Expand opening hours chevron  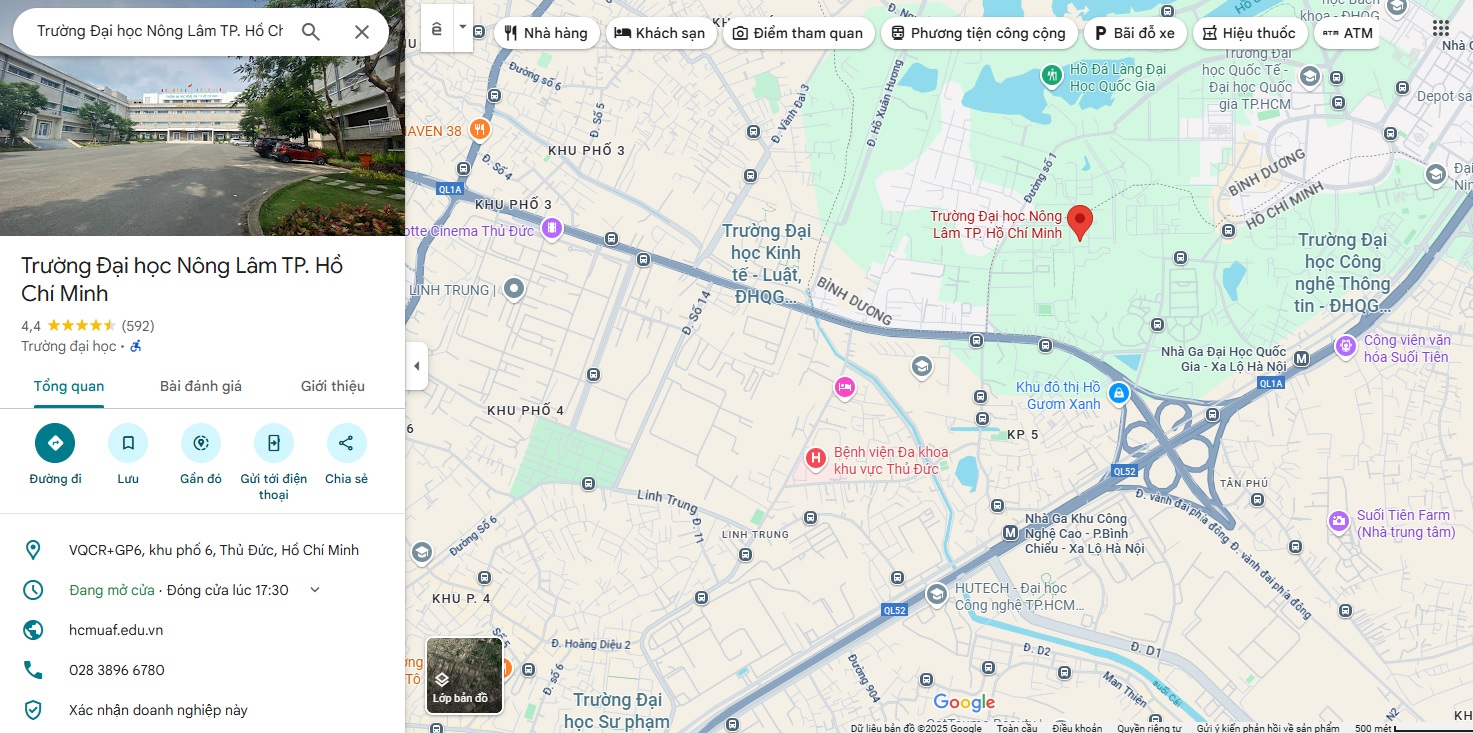point(315,590)
